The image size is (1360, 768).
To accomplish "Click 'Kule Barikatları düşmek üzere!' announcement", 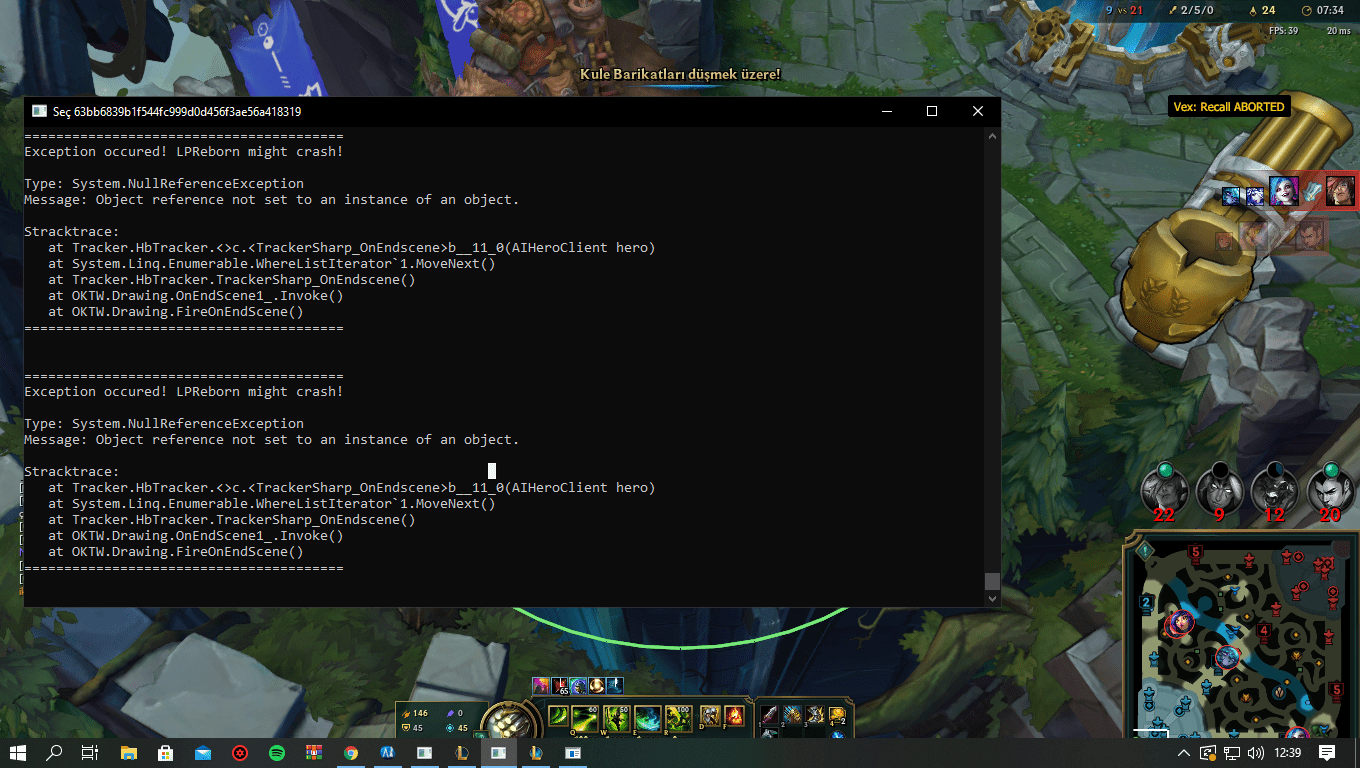I will point(680,74).
